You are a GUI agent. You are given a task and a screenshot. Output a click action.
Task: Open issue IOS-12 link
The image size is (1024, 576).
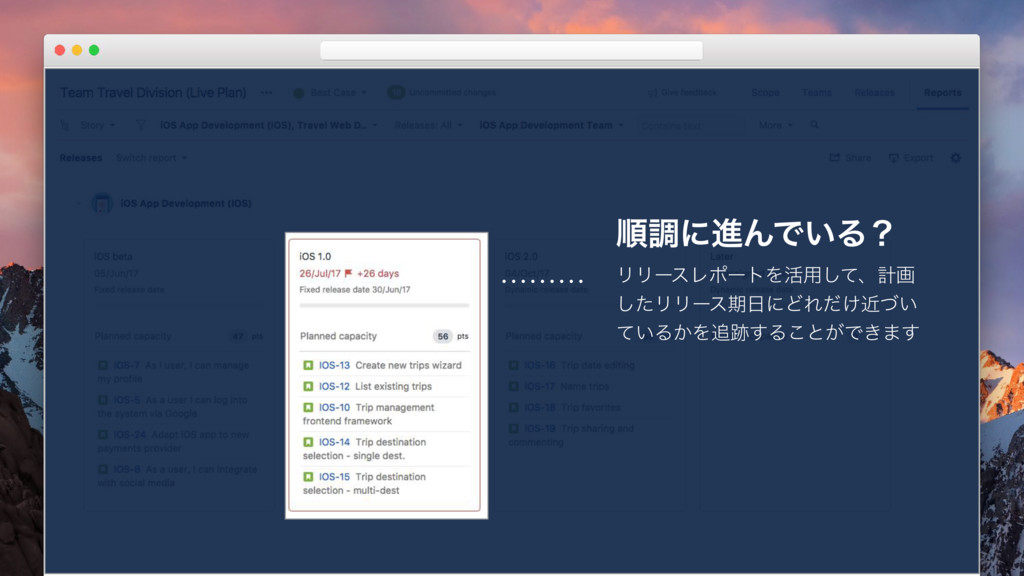tap(334, 386)
